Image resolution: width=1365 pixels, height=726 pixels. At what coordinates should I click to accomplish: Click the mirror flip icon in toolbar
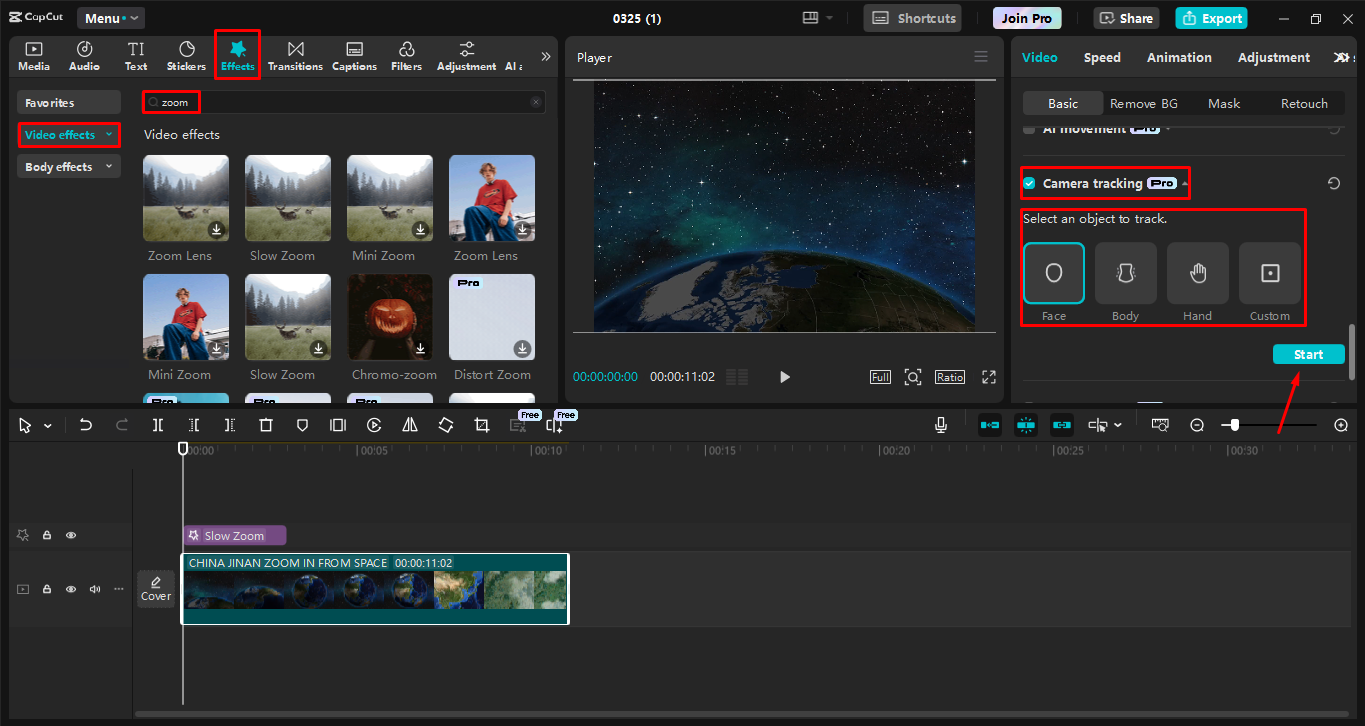[410, 425]
